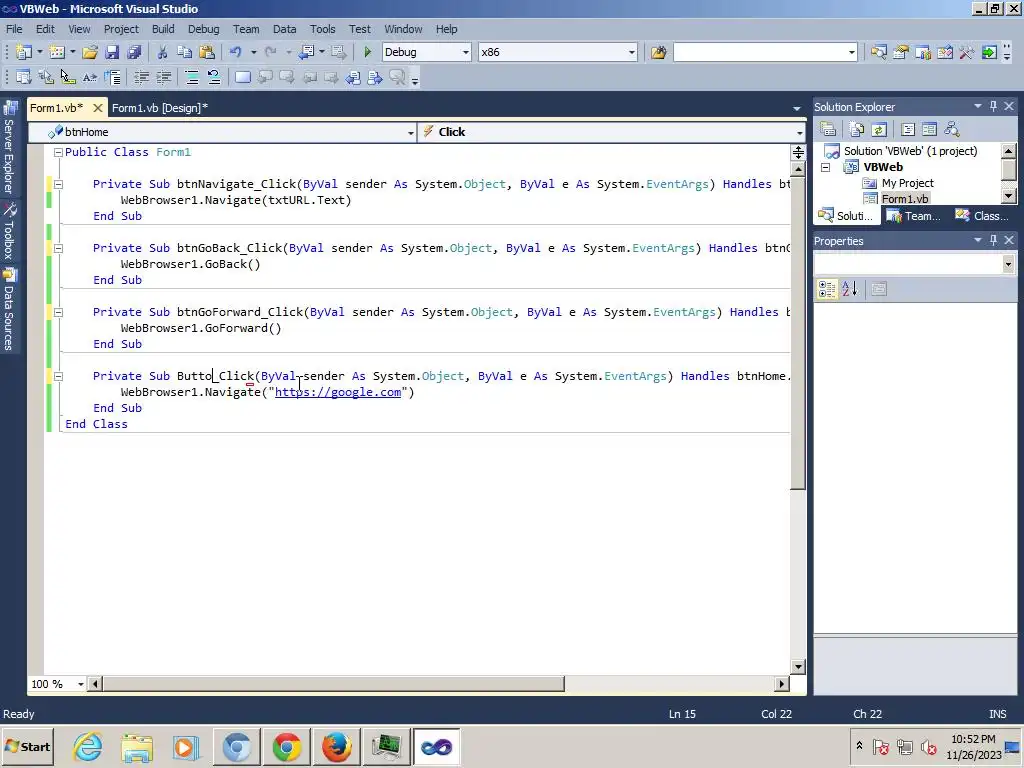
Task: Open Solution Explorer from the main toolbar icon
Action: click(x=878, y=52)
